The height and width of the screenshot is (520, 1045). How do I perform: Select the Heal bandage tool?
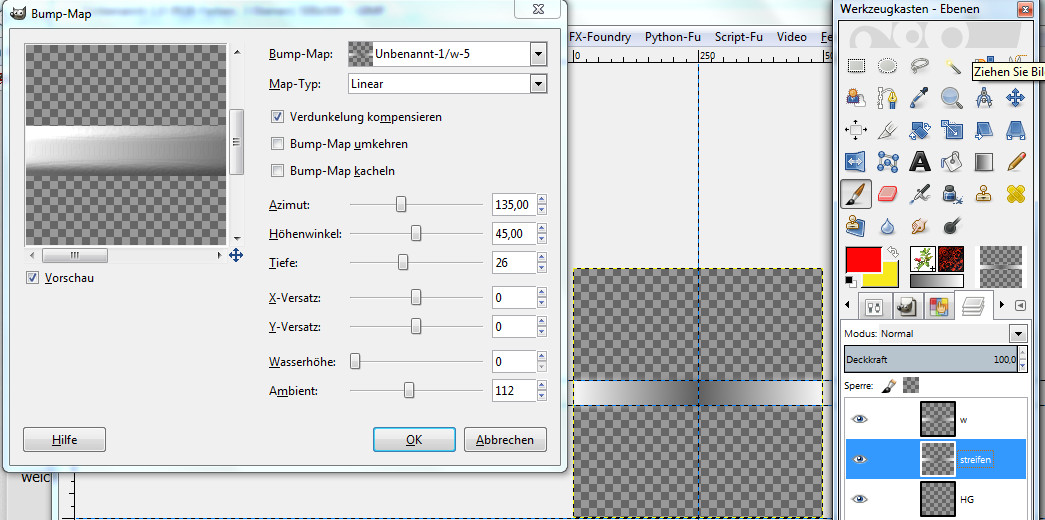1016,195
